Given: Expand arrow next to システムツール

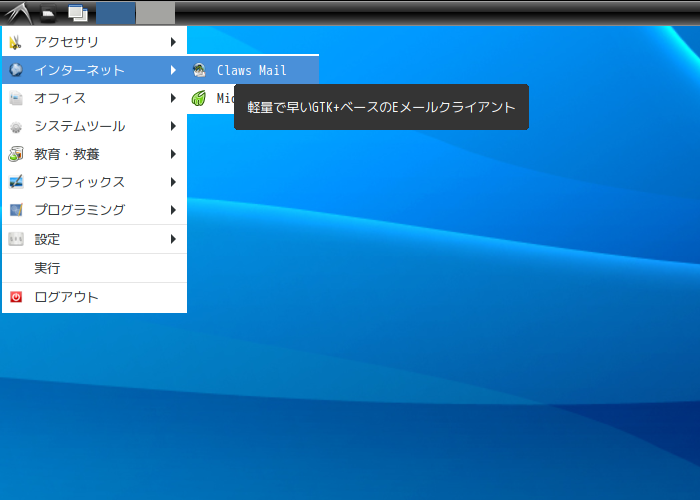Looking at the screenshot, I should pos(173,126).
